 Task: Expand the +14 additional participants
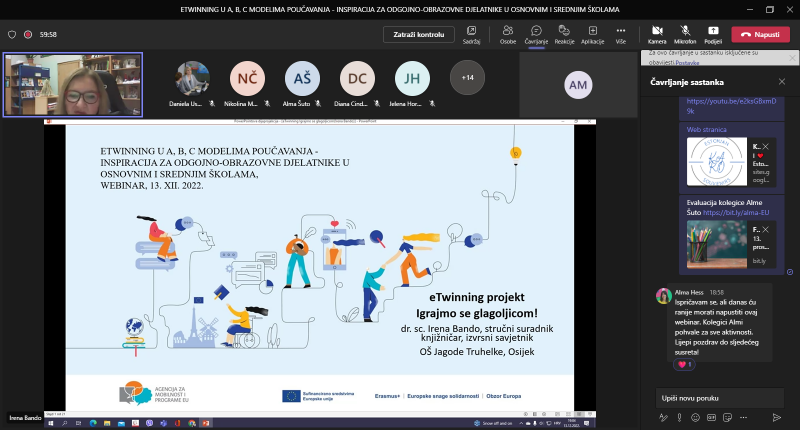[x=468, y=76]
